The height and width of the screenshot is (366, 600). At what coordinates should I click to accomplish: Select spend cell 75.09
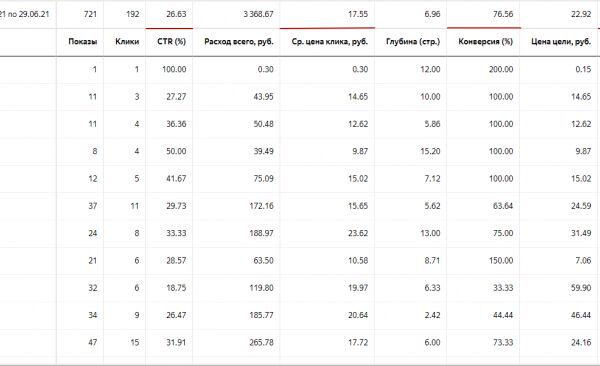pos(263,178)
